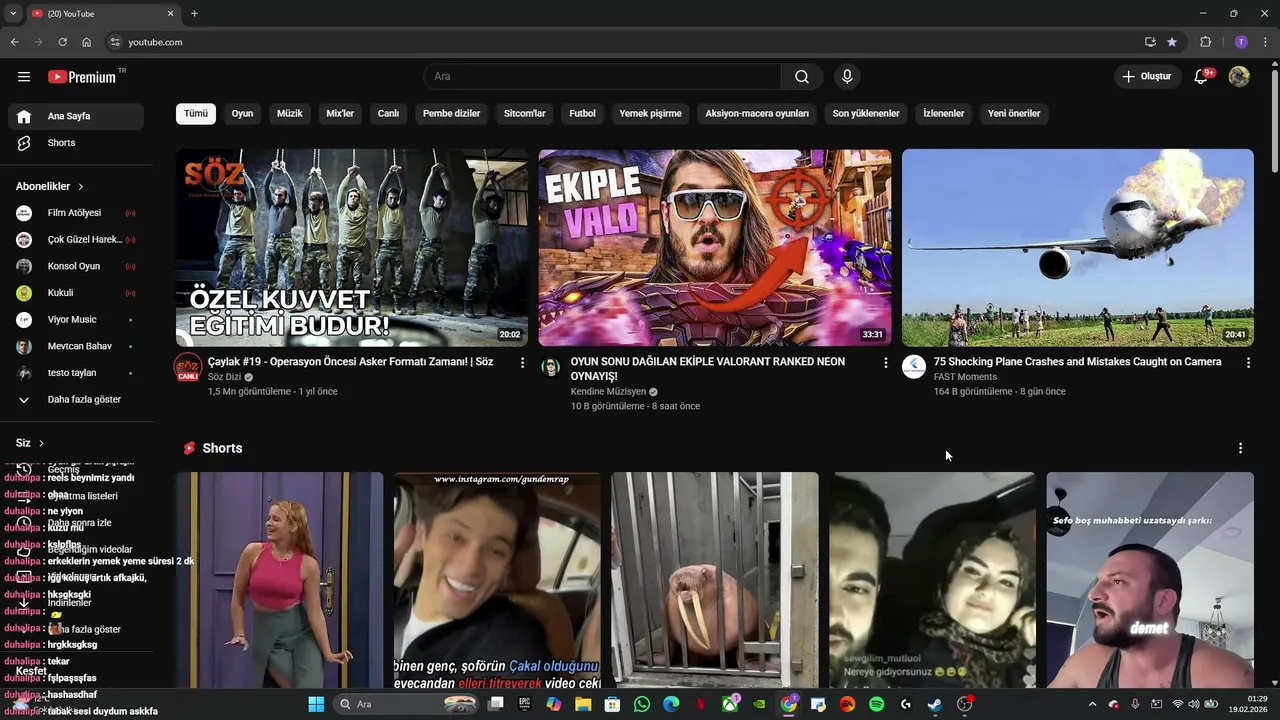This screenshot has width=1280, height=720.
Task: Bookmark page with the star icon
Action: pyautogui.click(x=1172, y=42)
